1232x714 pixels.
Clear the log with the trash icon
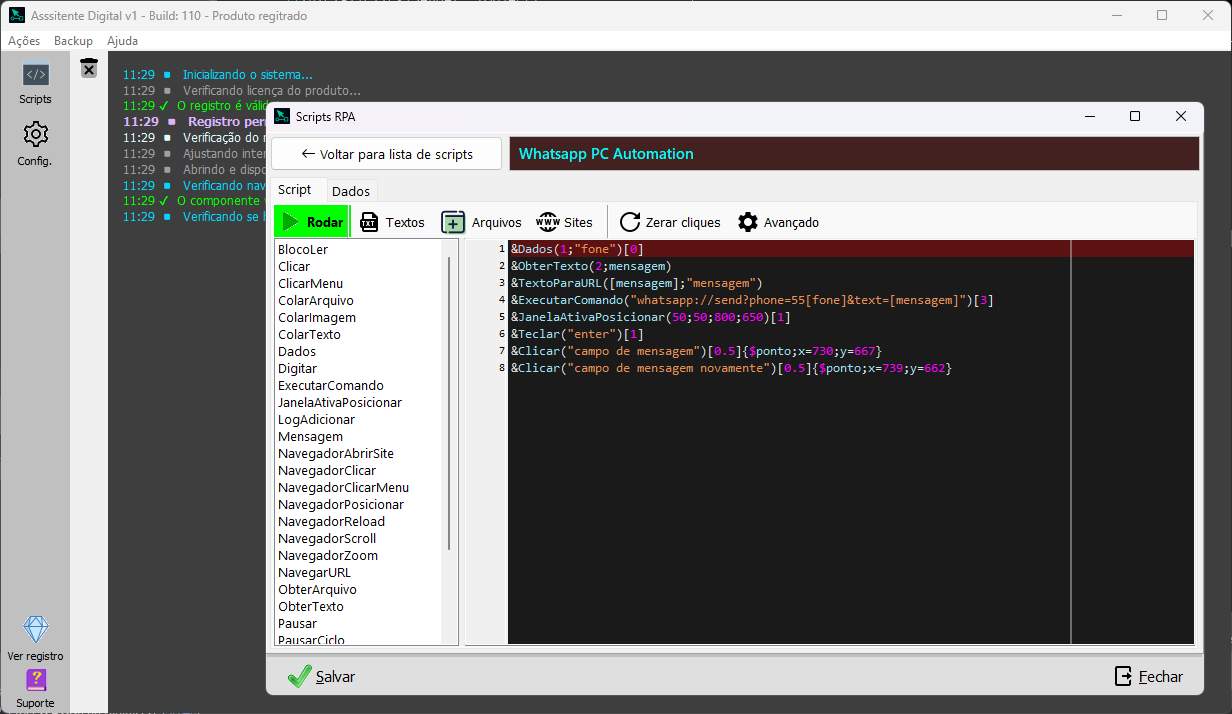click(89, 67)
